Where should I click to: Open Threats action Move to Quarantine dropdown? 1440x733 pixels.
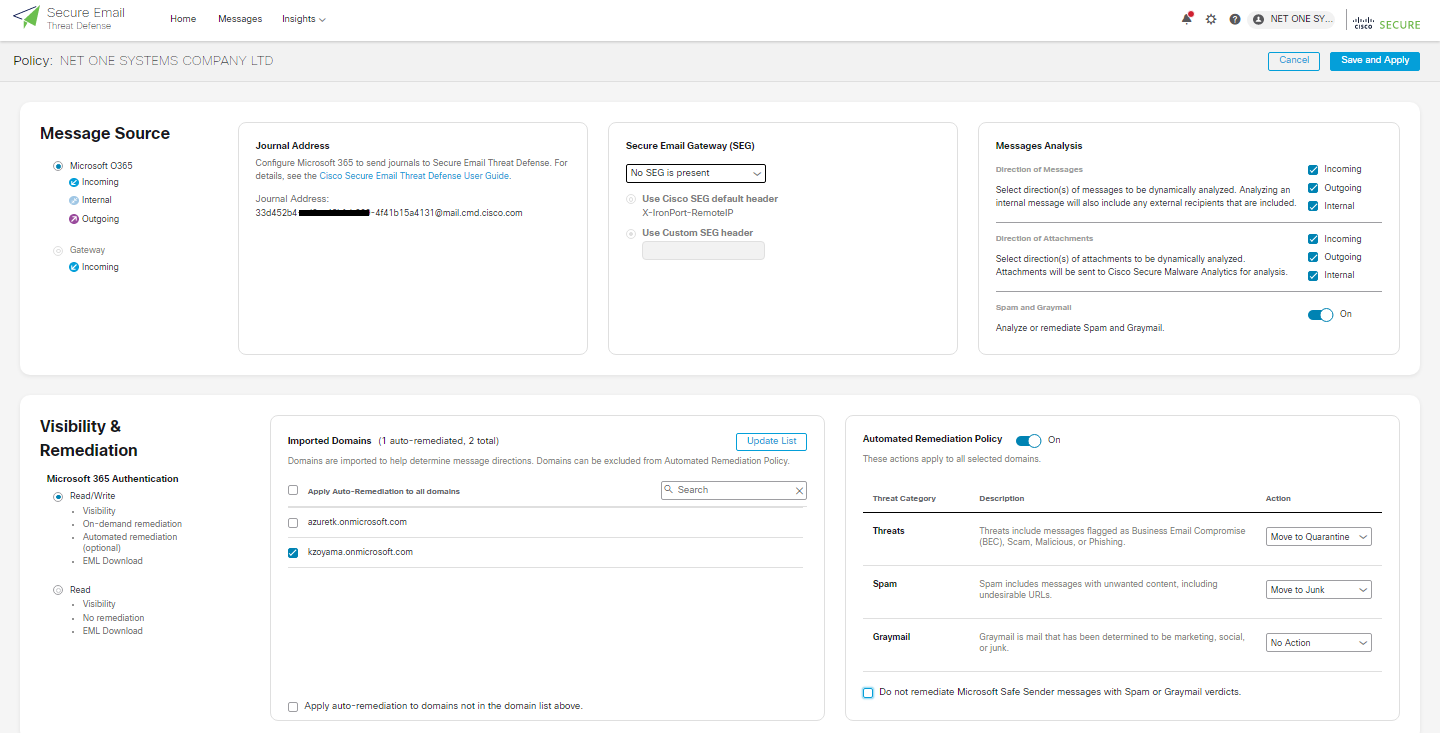pos(1318,537)
